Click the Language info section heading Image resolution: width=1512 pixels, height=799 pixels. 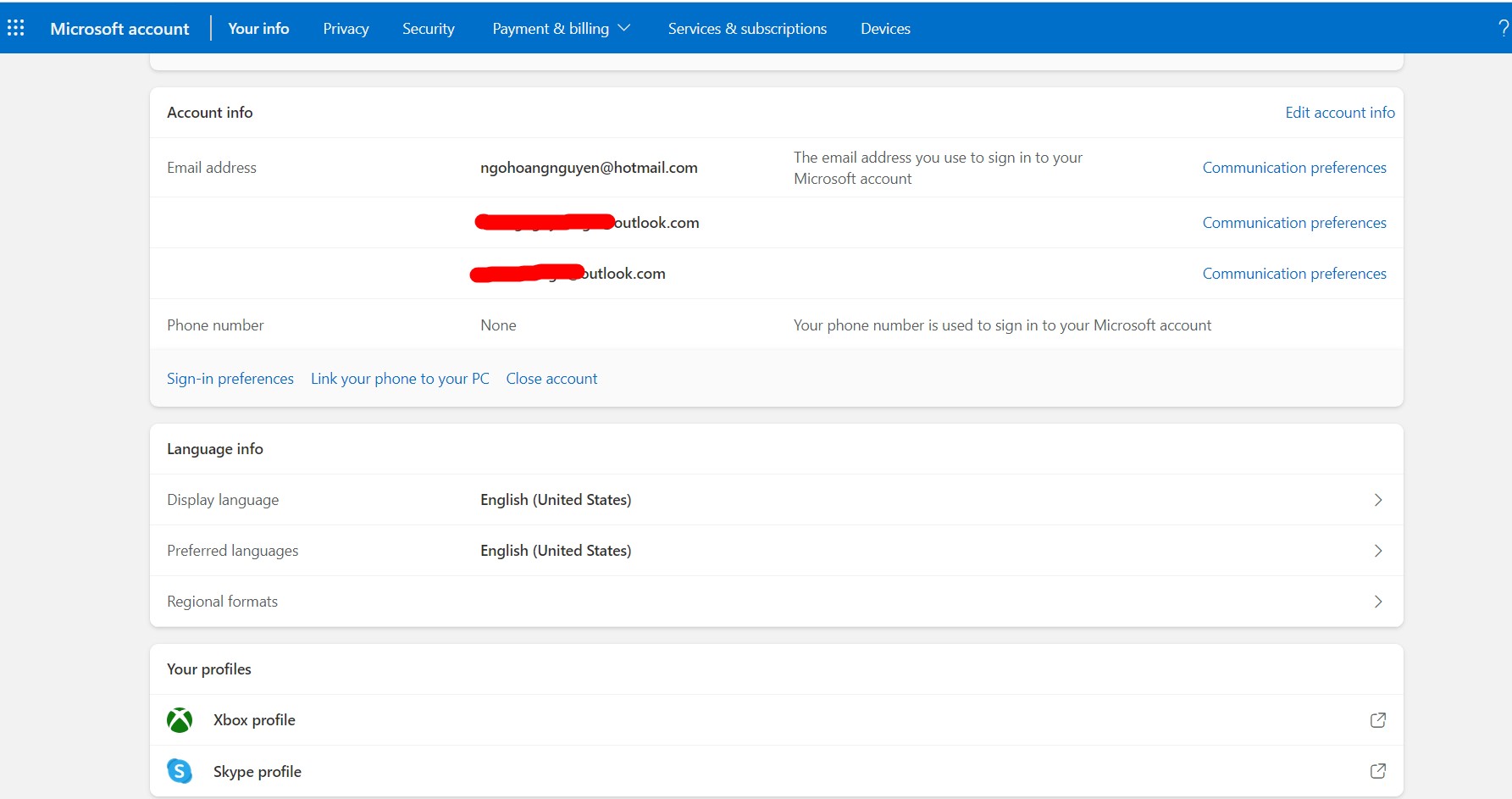point(215,449)
